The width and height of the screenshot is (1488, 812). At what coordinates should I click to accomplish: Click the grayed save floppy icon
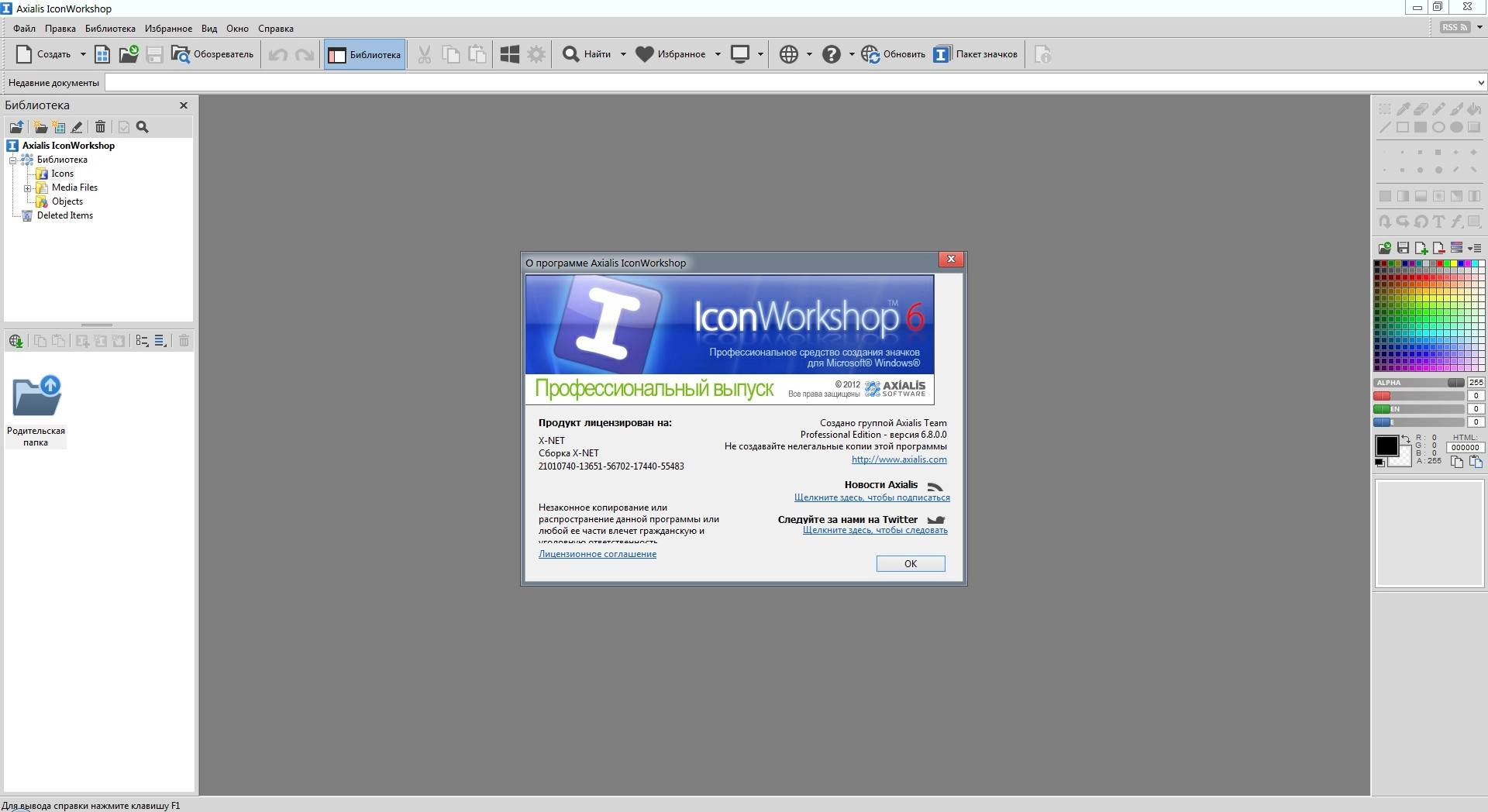tap(154, 54)
